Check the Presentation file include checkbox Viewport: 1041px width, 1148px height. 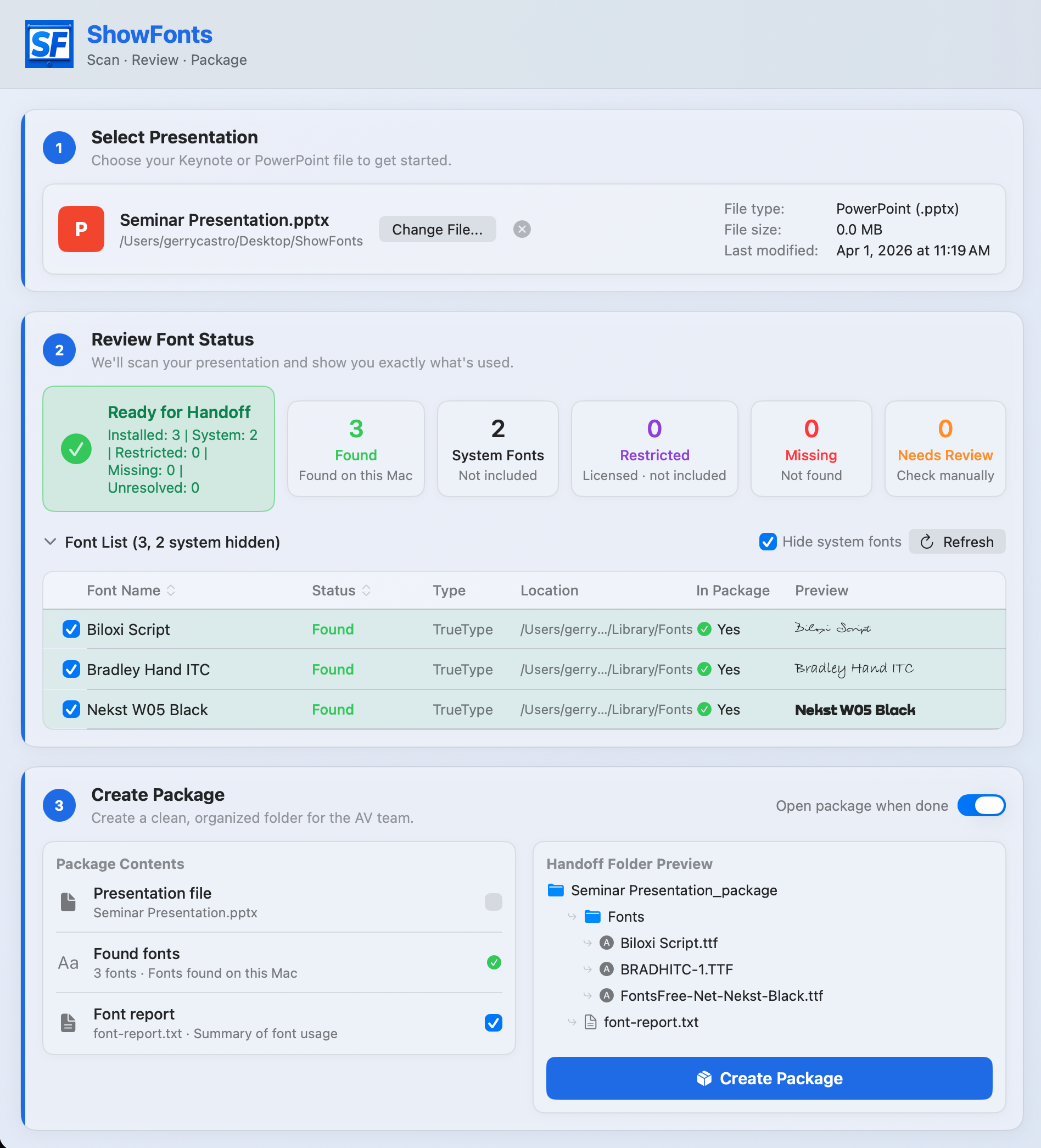click(494, 902)
